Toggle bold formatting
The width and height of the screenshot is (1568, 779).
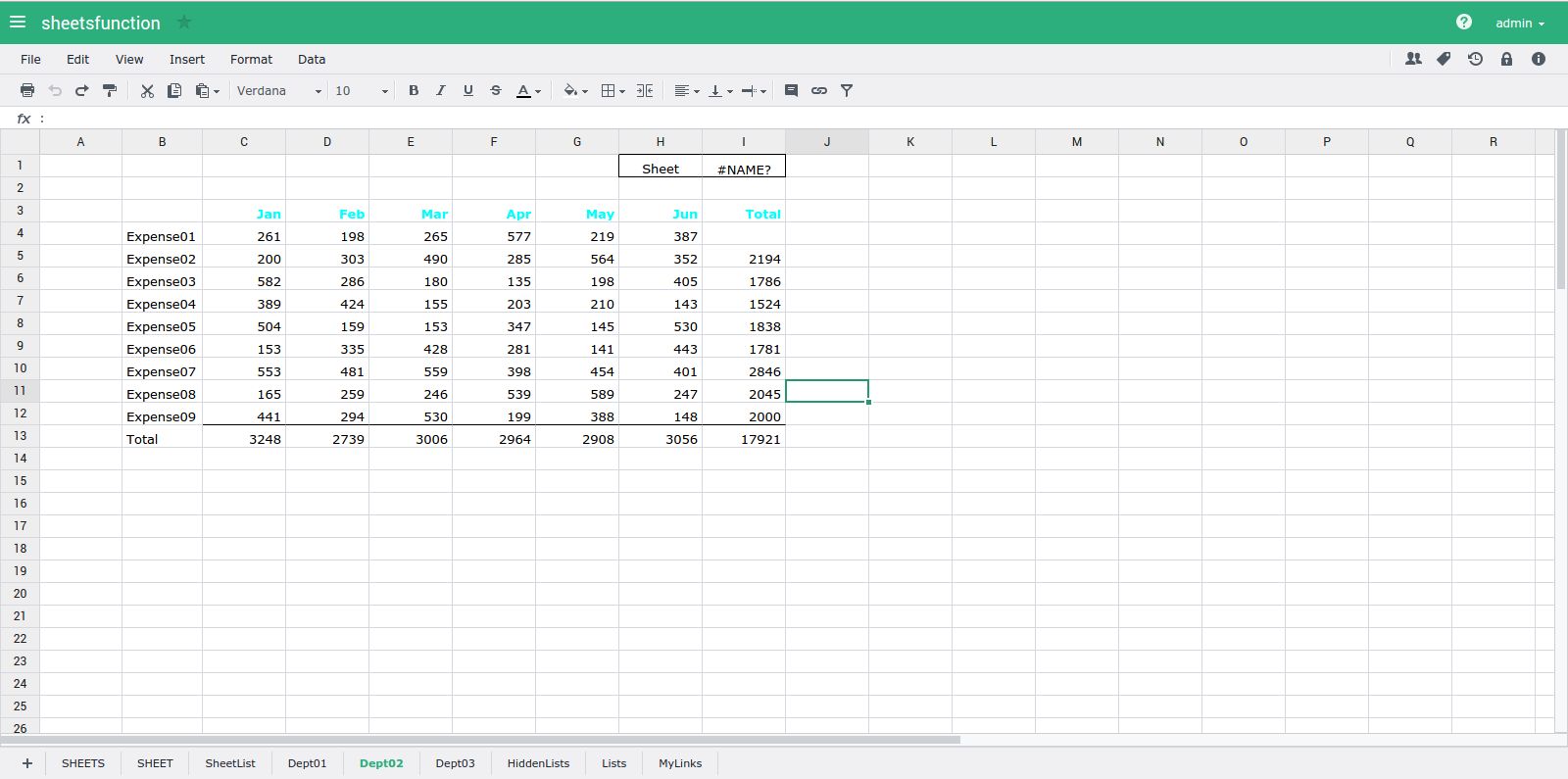[x=414, y=90]
